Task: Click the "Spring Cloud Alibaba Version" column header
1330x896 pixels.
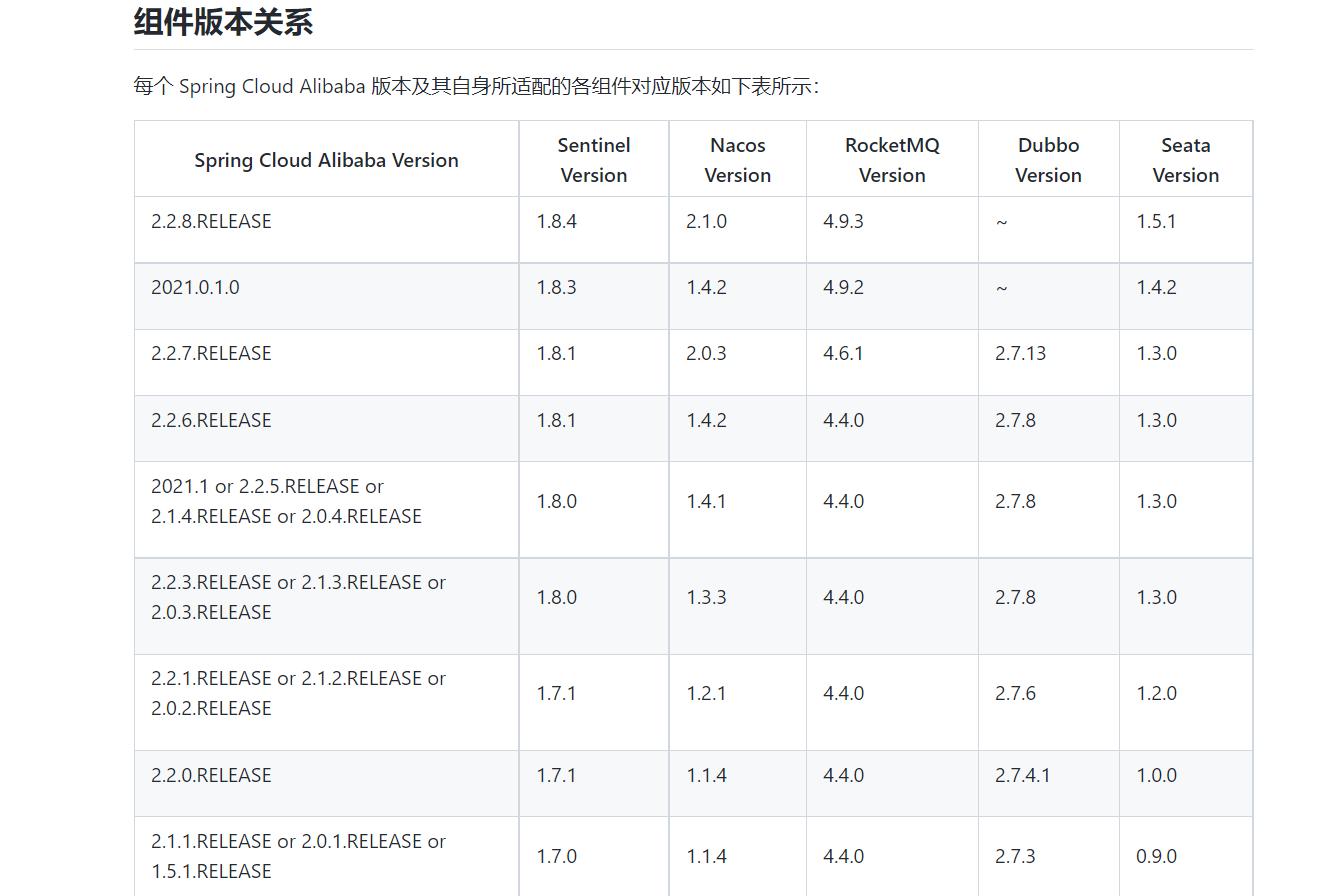Action: [326, 160]
